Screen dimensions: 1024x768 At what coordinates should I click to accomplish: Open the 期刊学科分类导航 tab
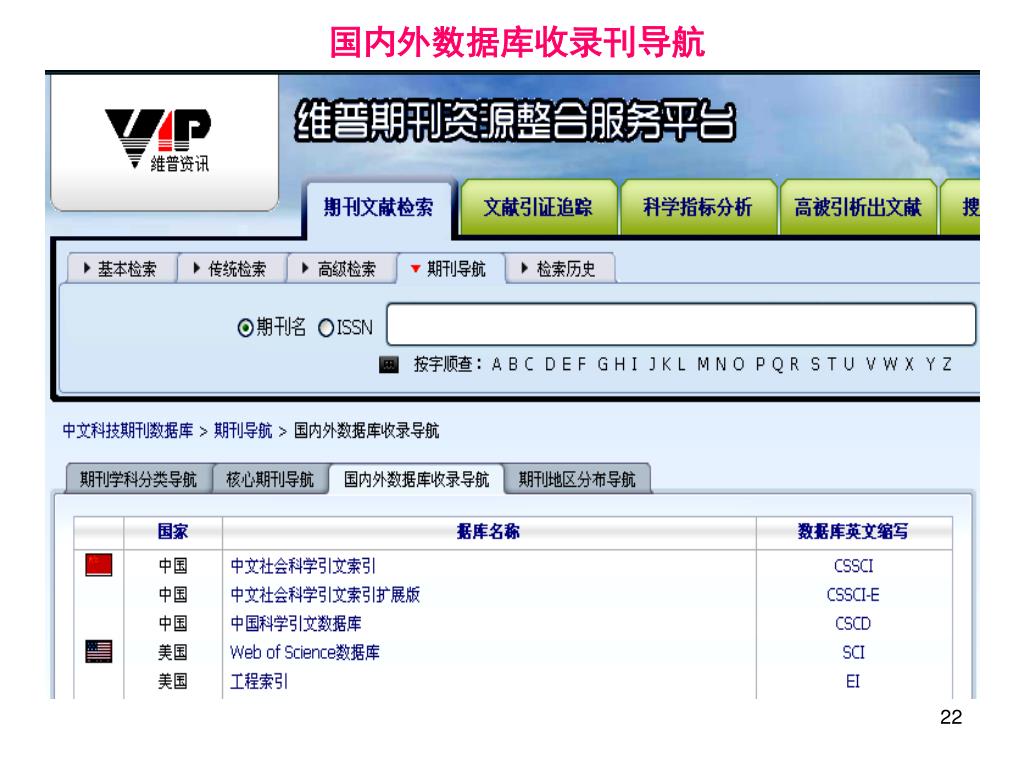[x=138, y=479]
